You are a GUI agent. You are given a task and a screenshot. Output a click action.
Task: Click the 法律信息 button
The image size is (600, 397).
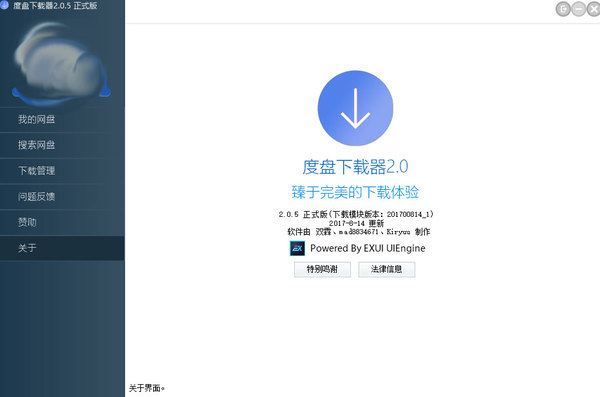pyautogui.click(x=386, y=269)
